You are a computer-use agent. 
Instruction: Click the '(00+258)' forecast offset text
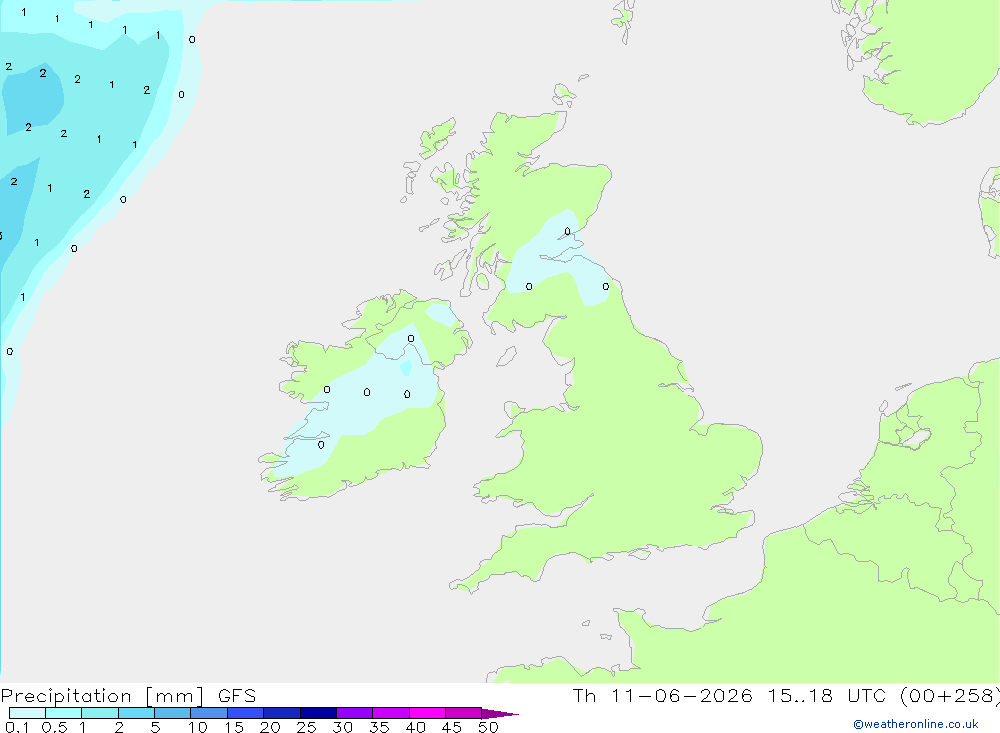[949, 696]
